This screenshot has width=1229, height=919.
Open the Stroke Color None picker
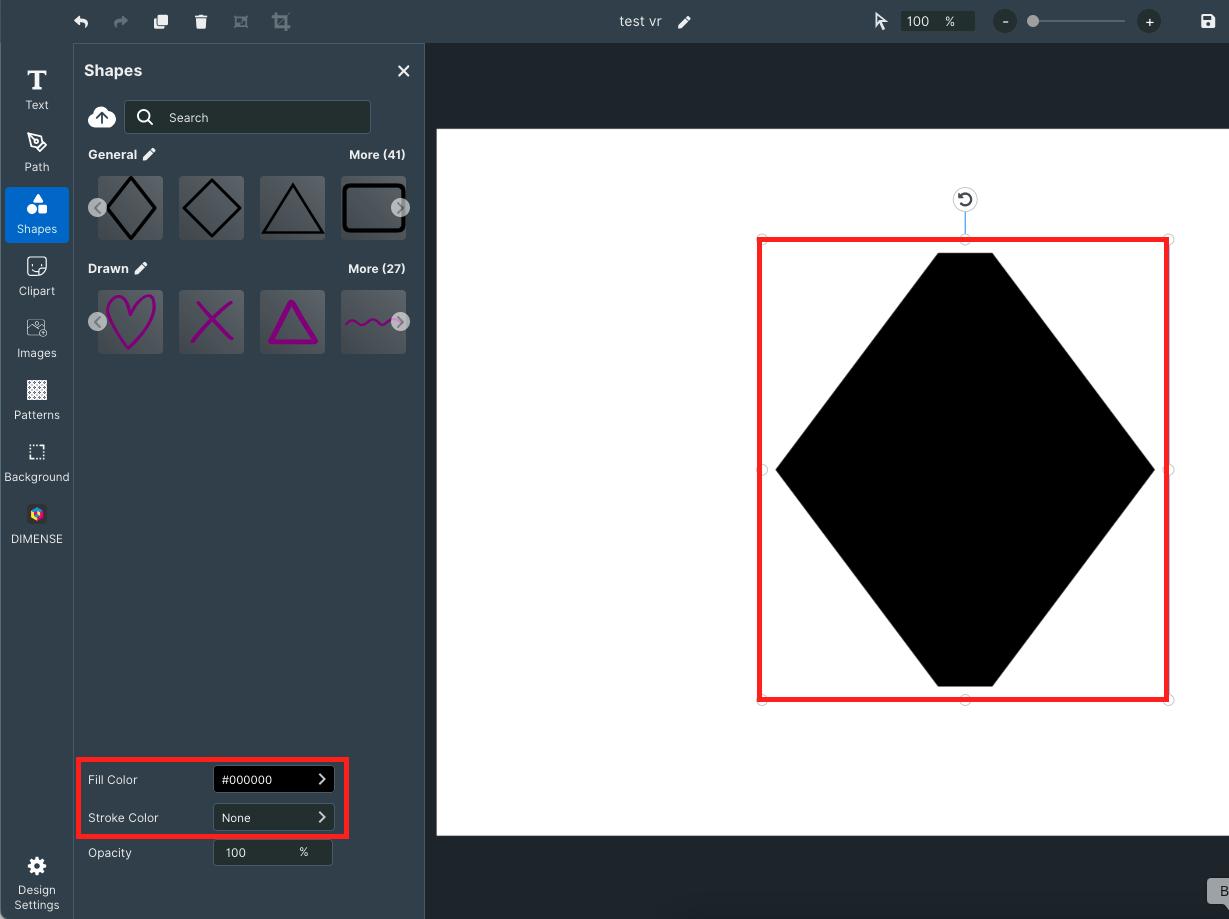point(274,817)
